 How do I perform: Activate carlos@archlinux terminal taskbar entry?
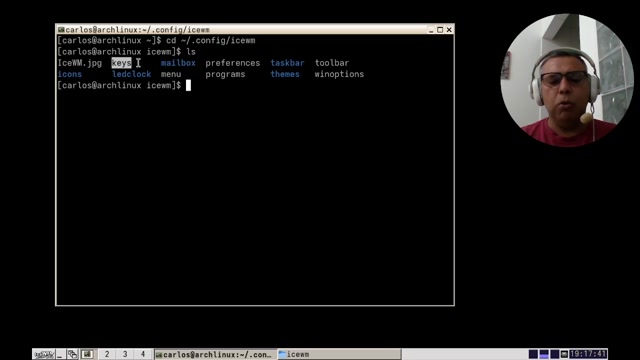pyautogui.click(x=215, y=354)
